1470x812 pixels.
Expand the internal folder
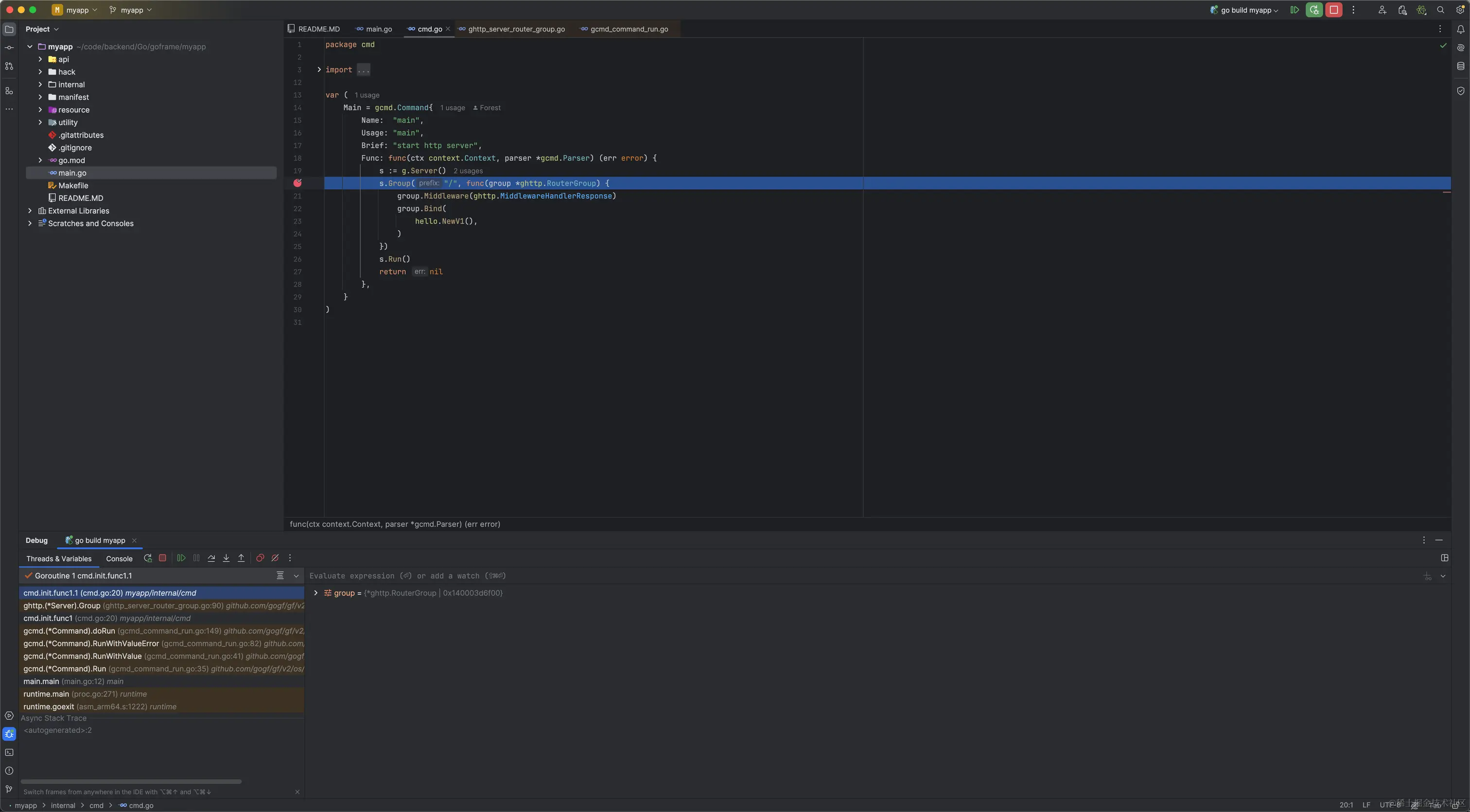[40, 85]
